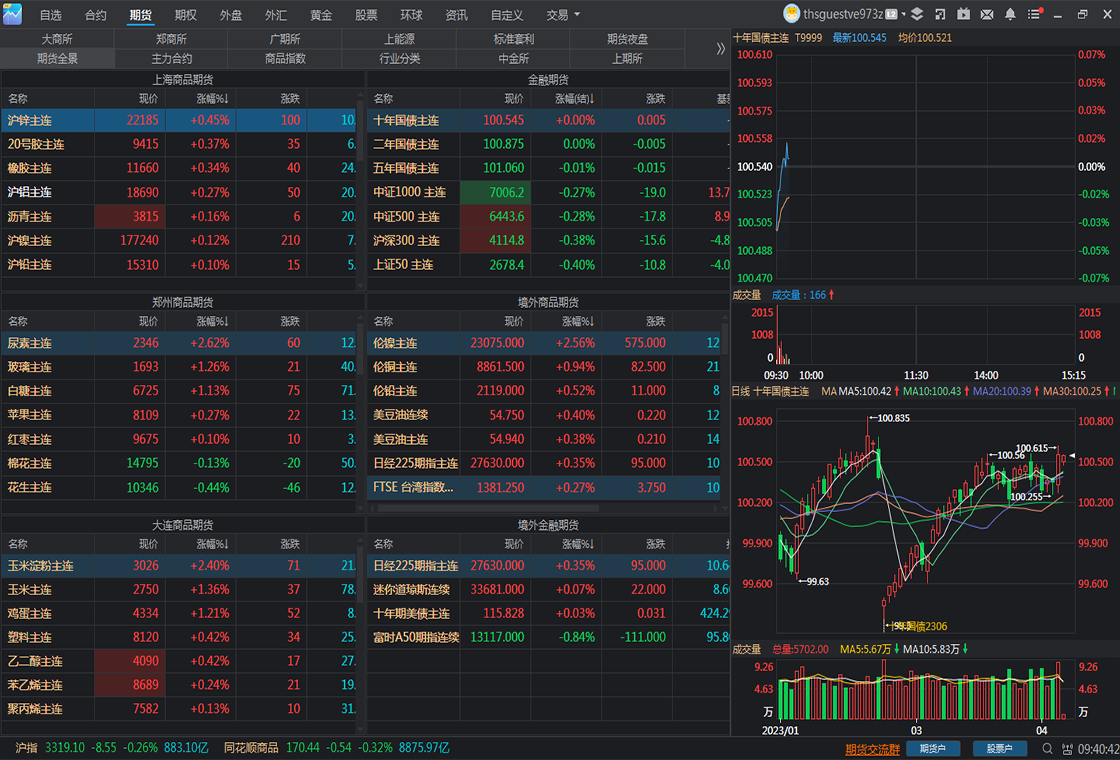1120x760 pixels.
Task: Click the pop-out window icon in title bar
Action: (x=941, y=14)
